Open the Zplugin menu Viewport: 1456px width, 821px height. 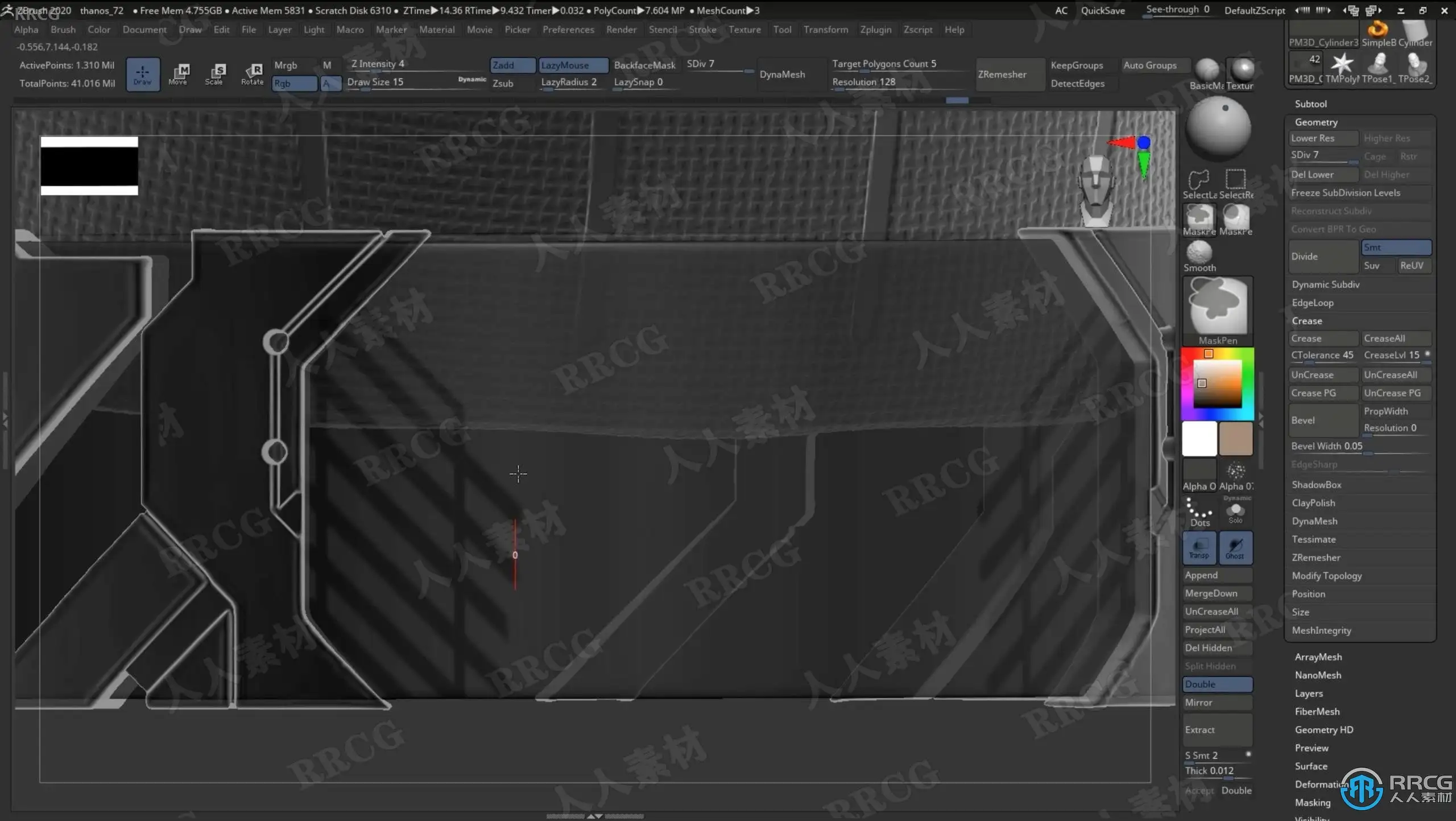click(x=875, y=30)
